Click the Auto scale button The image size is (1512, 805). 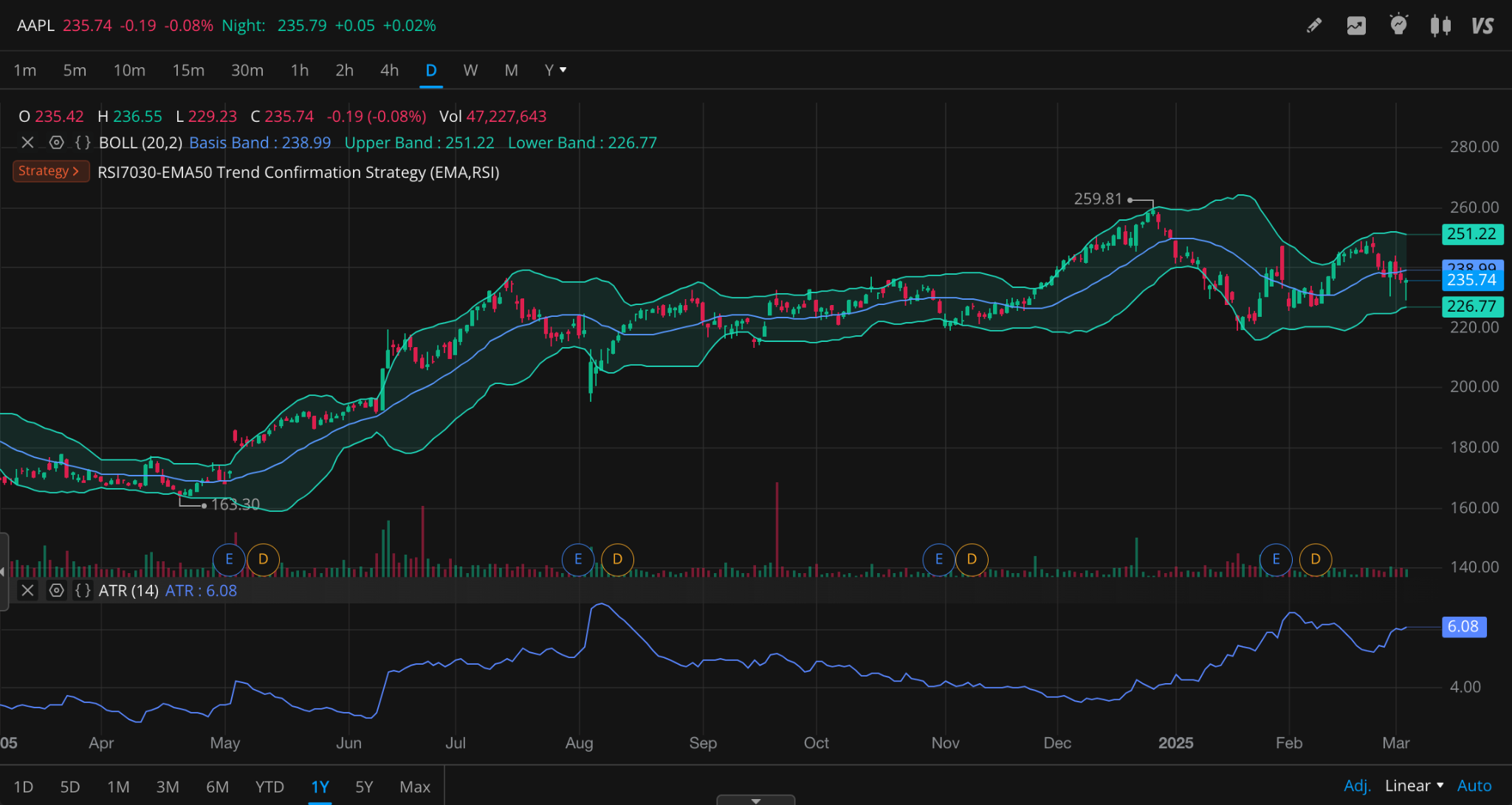pyautogui.click(x=1474, y=786)
